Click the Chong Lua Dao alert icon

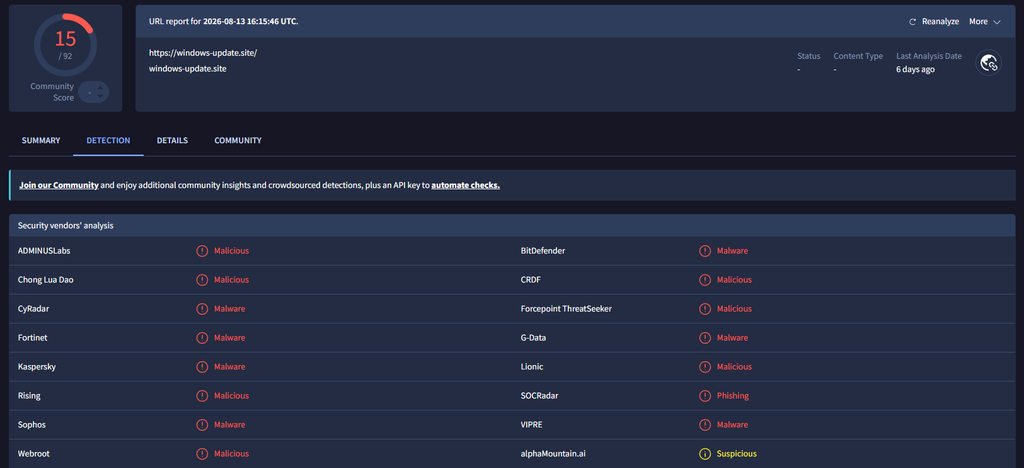[202, 279]
